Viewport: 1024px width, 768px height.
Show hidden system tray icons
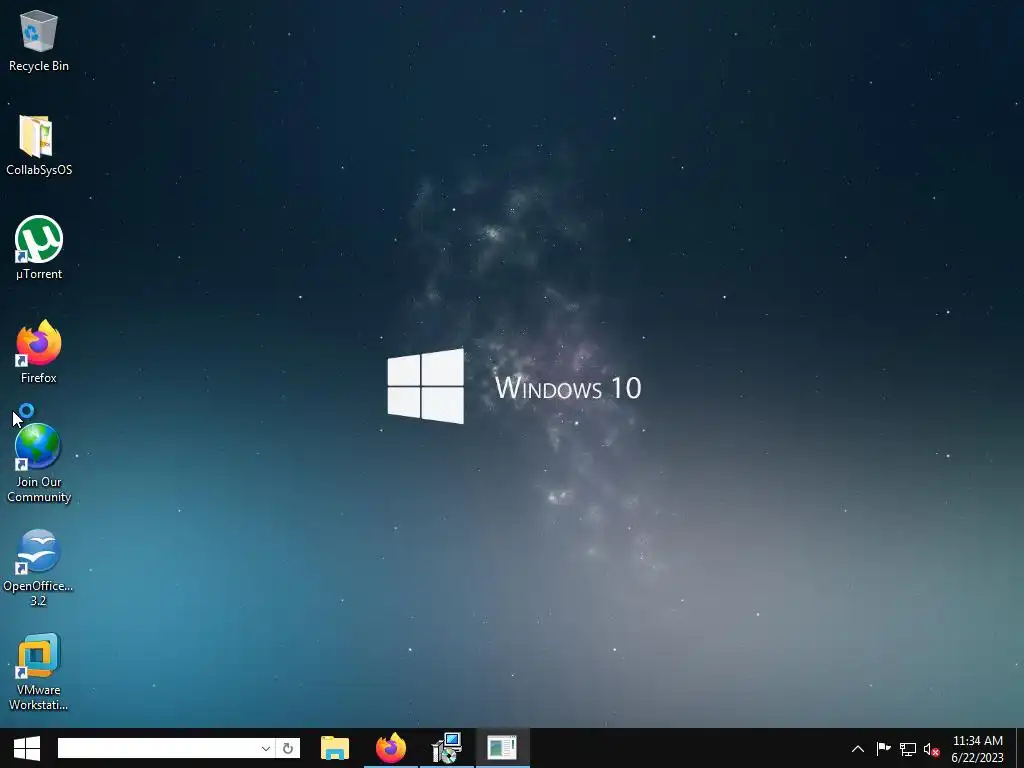(858, 749)
